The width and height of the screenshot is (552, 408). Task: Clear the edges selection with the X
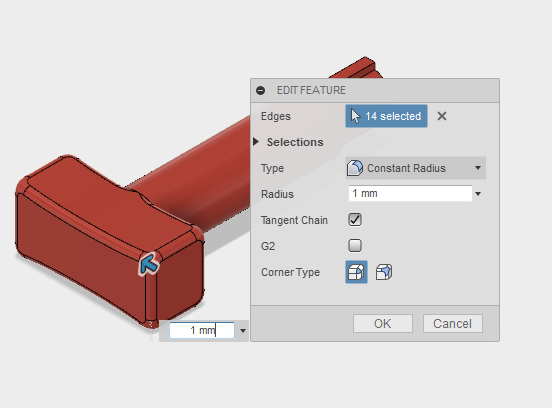coord(442,116)
